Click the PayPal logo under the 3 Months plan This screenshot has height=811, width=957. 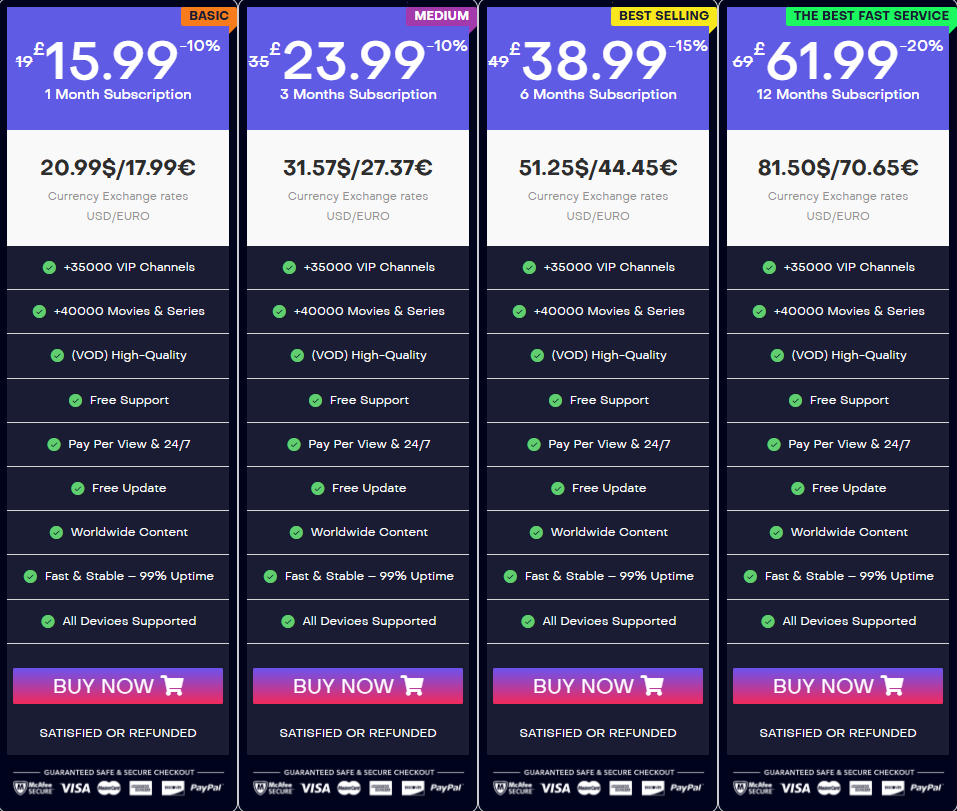tap(446, 788)
